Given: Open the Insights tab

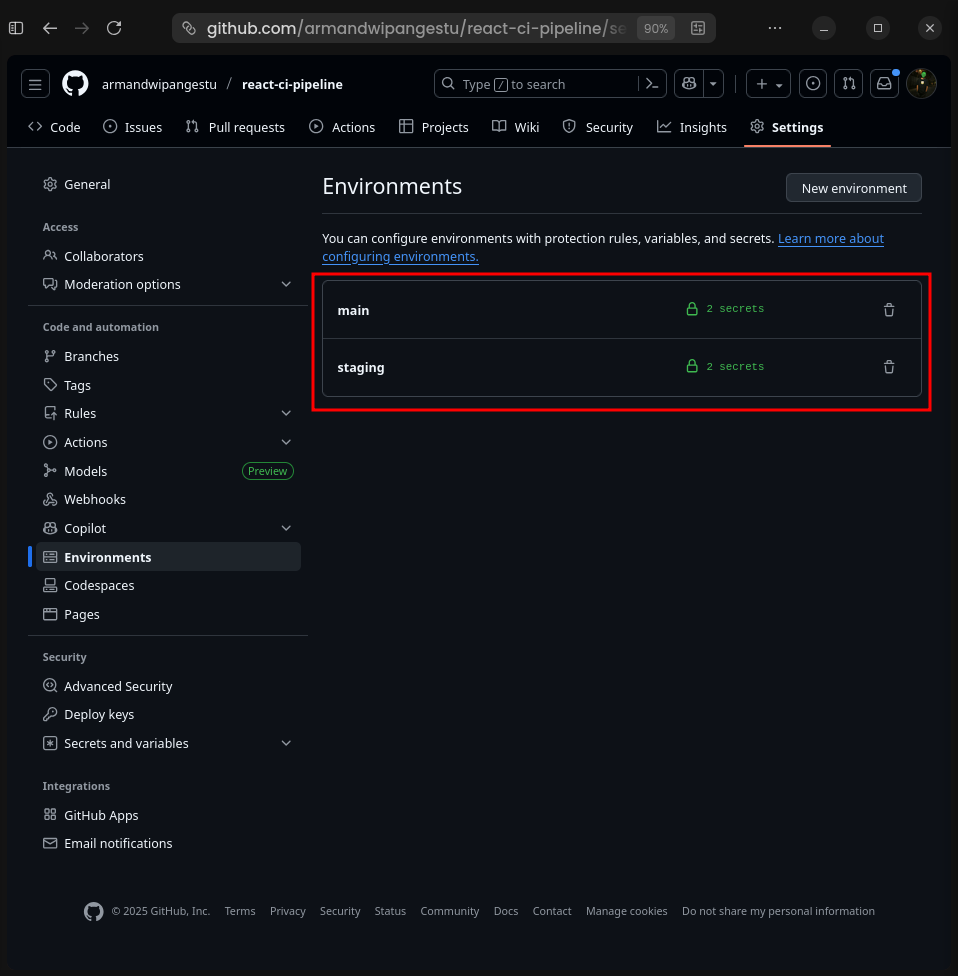Looking at the screenshot, I should [x=691, y=127].
